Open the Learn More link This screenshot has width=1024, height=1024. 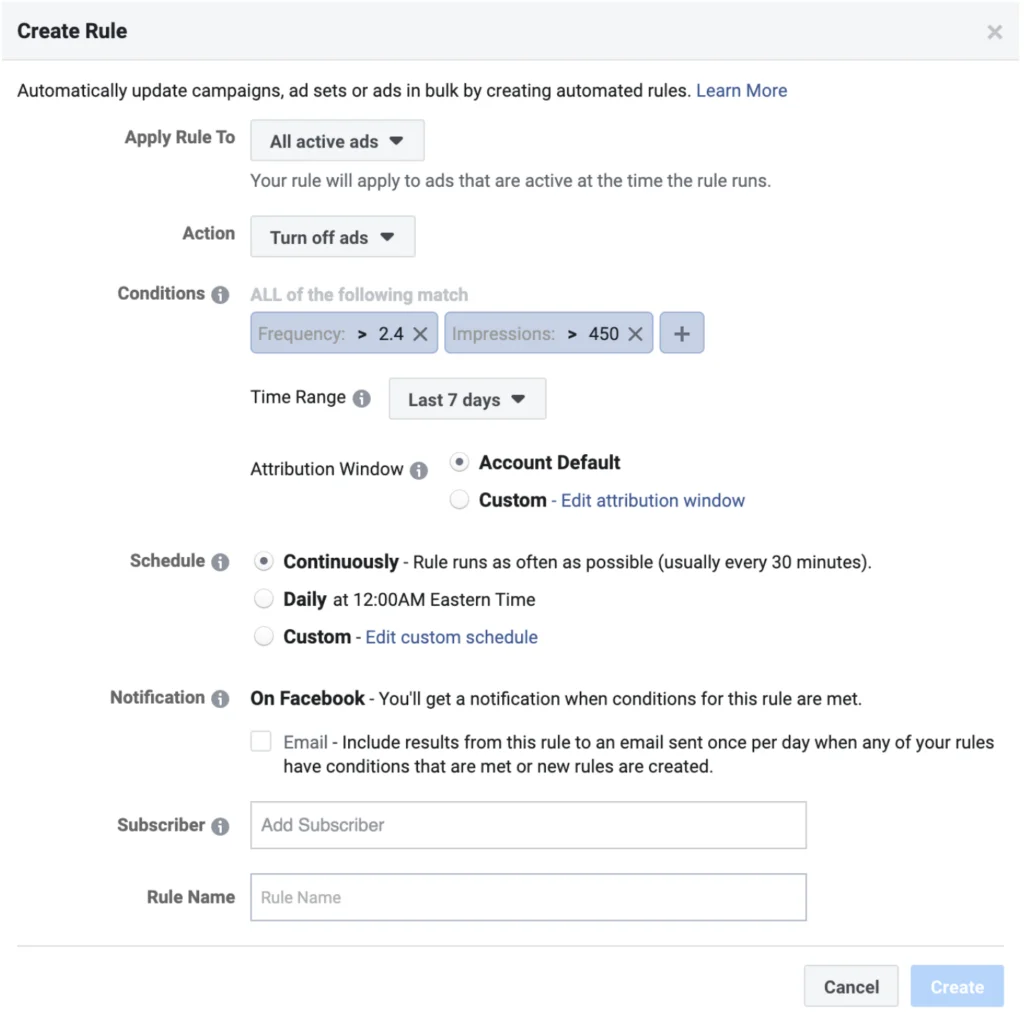741,90
